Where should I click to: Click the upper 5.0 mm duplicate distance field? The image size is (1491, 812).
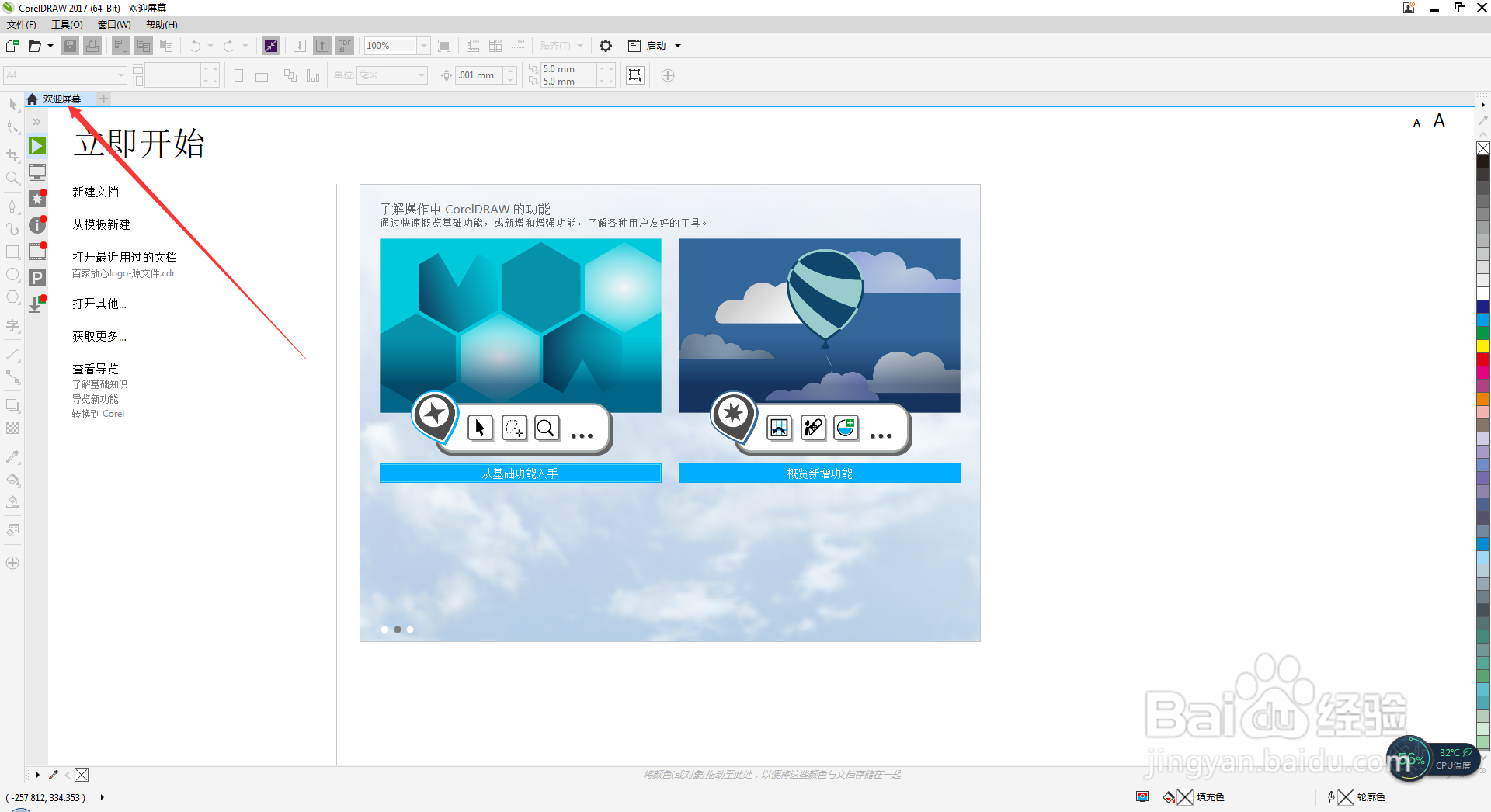[x=568, y=69]
